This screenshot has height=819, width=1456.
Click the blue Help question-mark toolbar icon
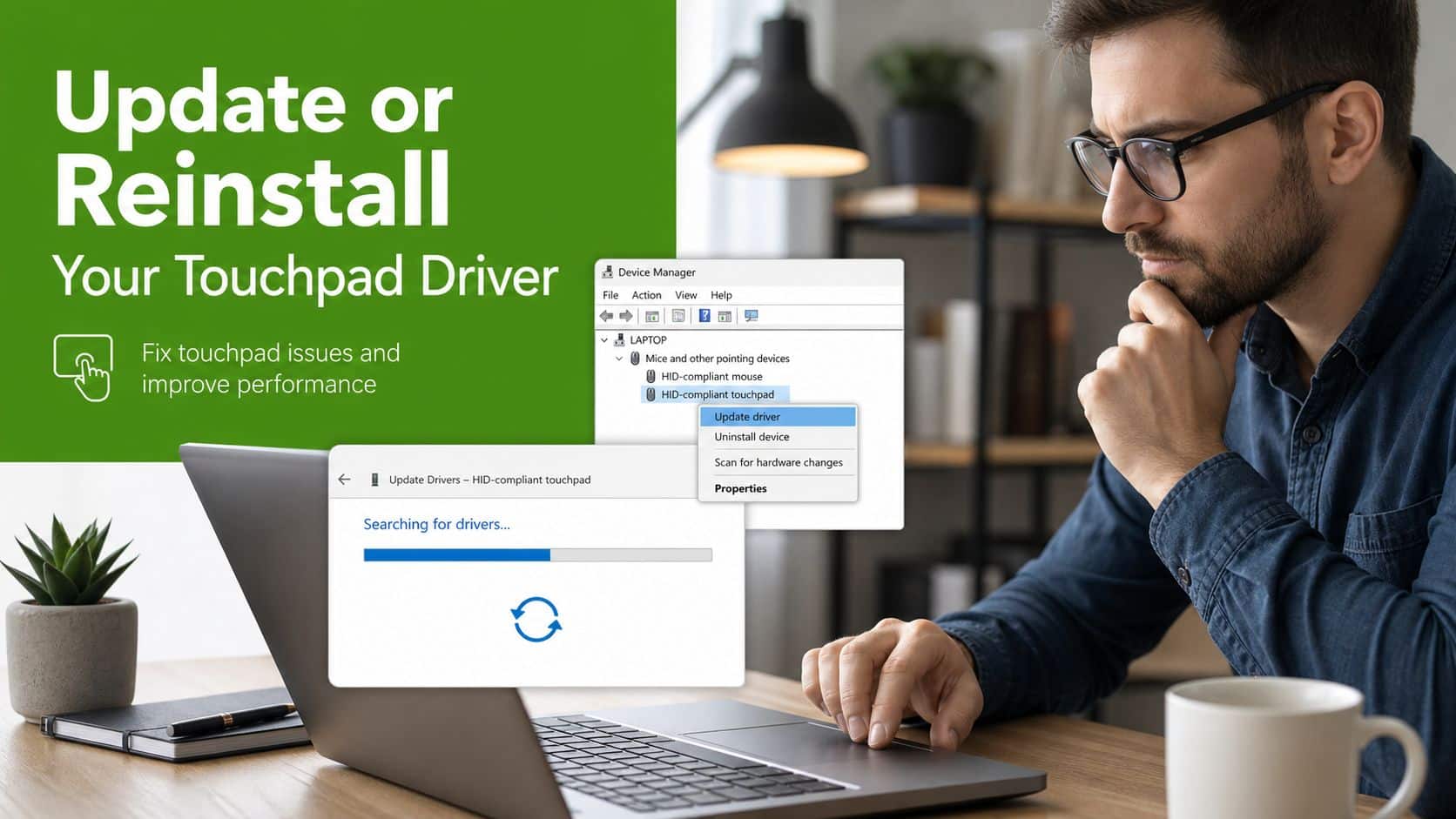(704, 316)
